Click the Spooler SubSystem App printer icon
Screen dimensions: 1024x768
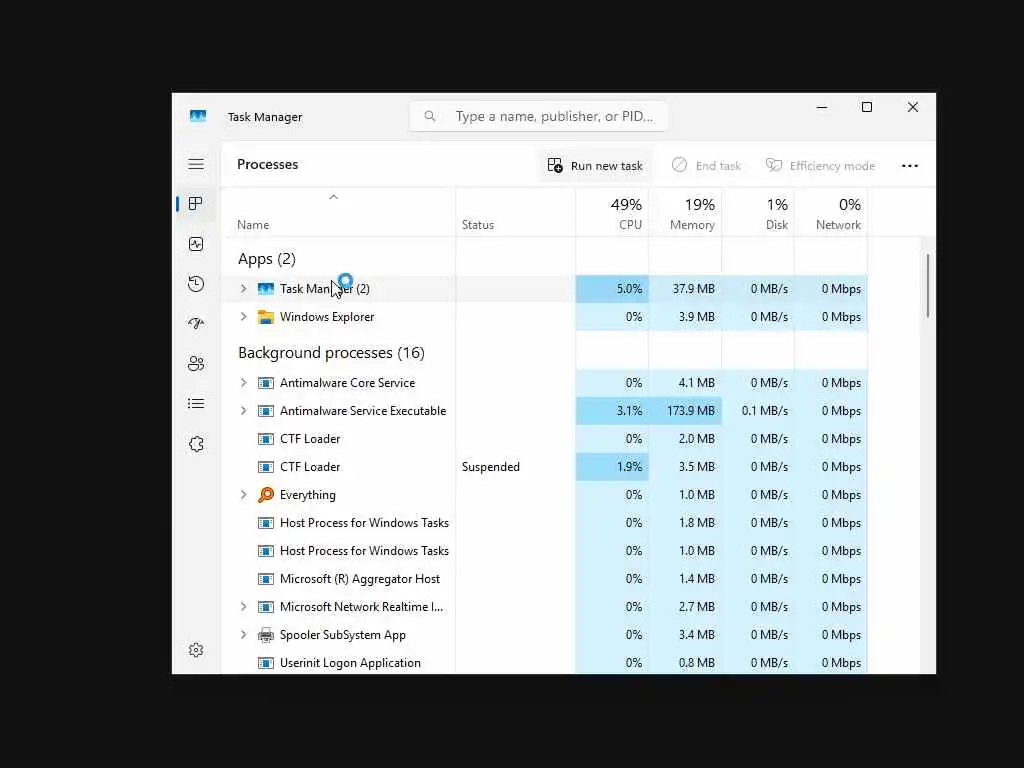(266, 635)
